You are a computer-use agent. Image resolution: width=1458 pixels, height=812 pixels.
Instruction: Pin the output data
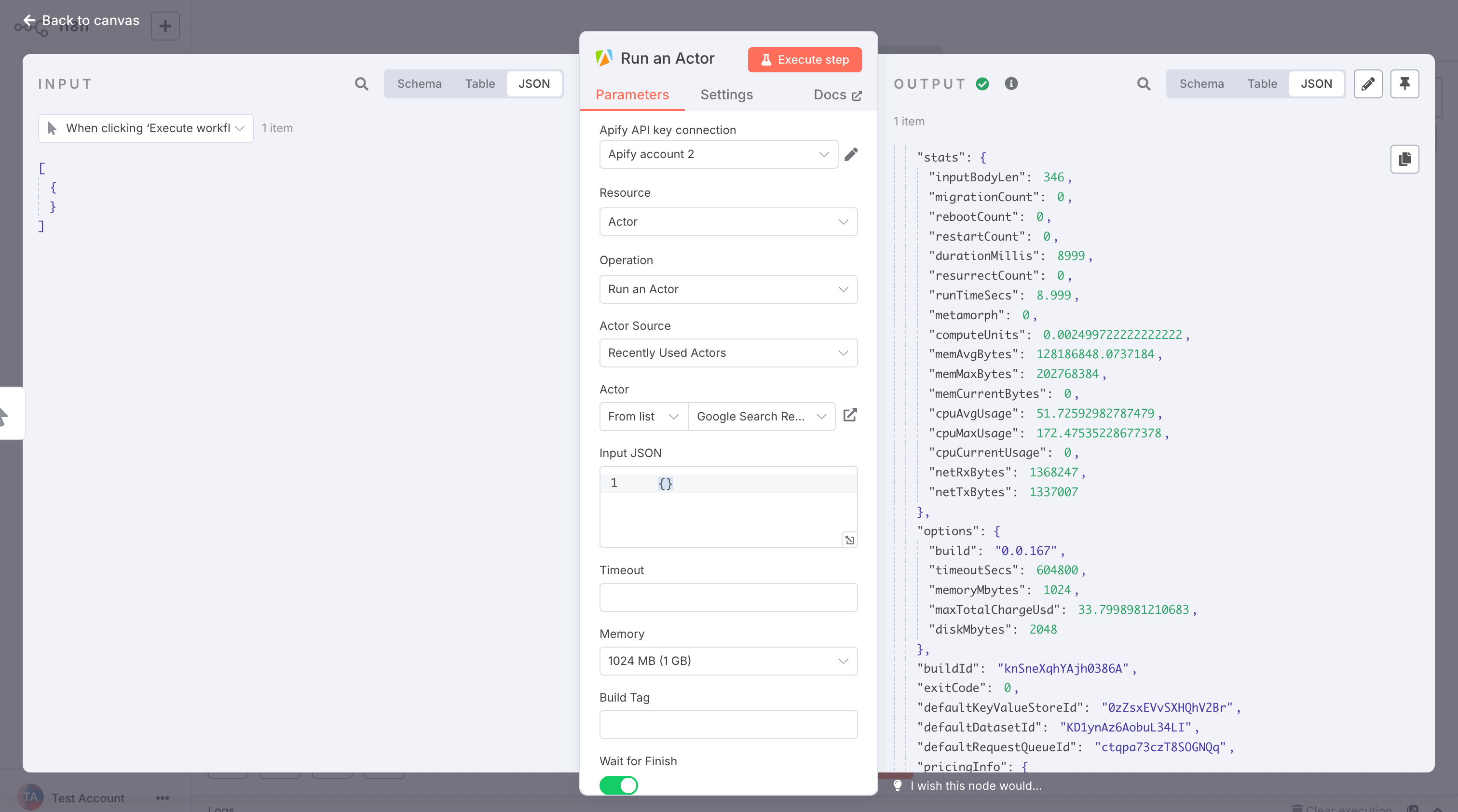[x=1405, y=84]
